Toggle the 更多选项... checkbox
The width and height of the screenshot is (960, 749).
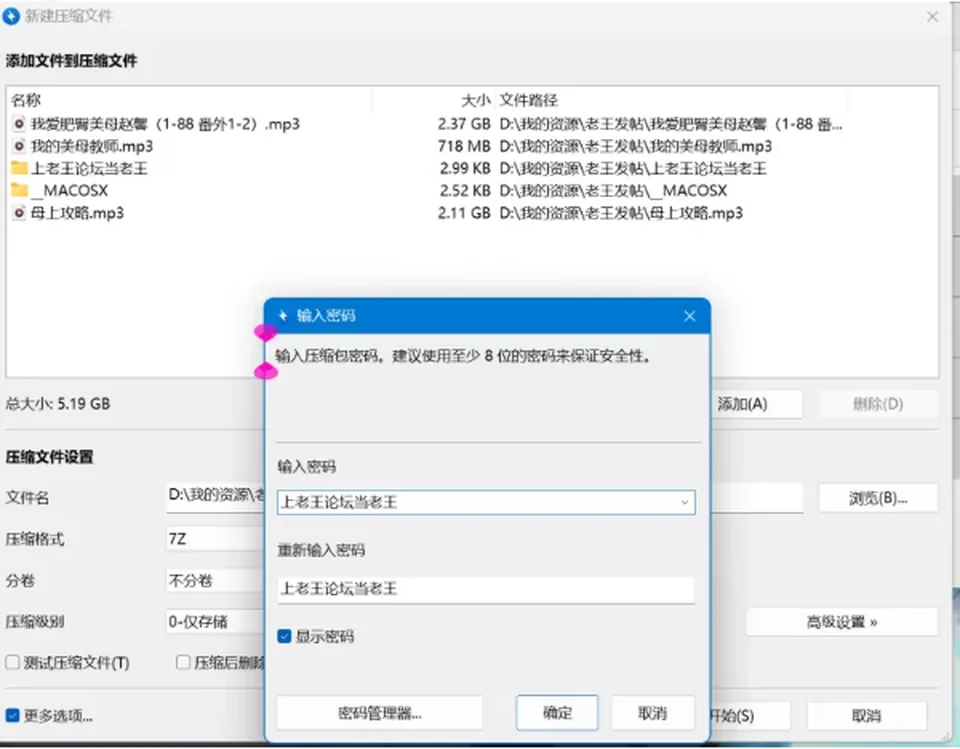click(x=12, y=715)
